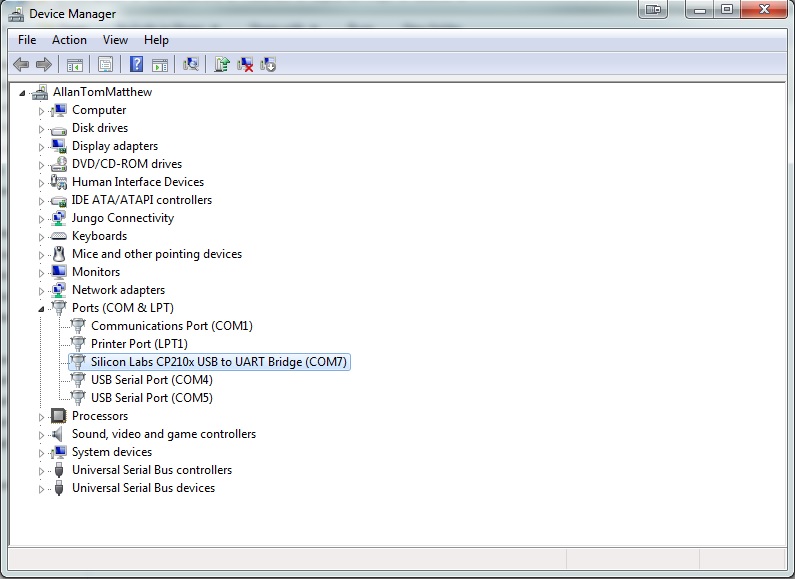Select USB Serial Port (COM5)
Image resolution: width=795 pixels, height=579 pixels.
(x=152, y=397)
